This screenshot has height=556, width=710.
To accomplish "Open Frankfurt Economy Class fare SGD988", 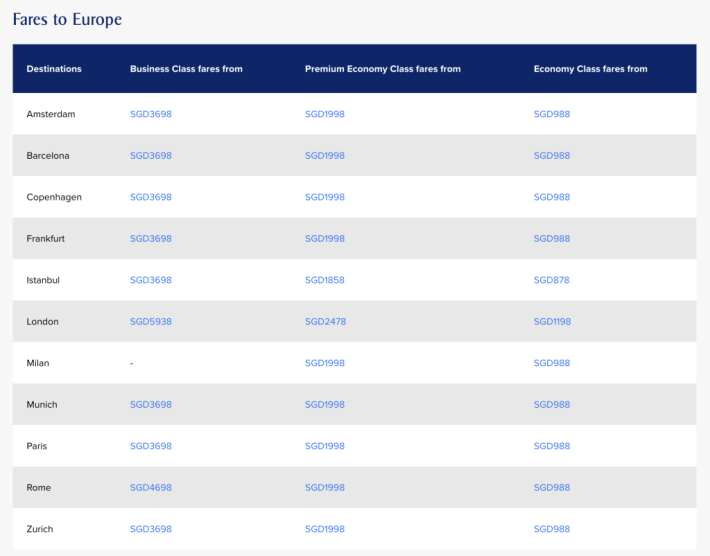I will pyautogui.click(x=551, y=239).
